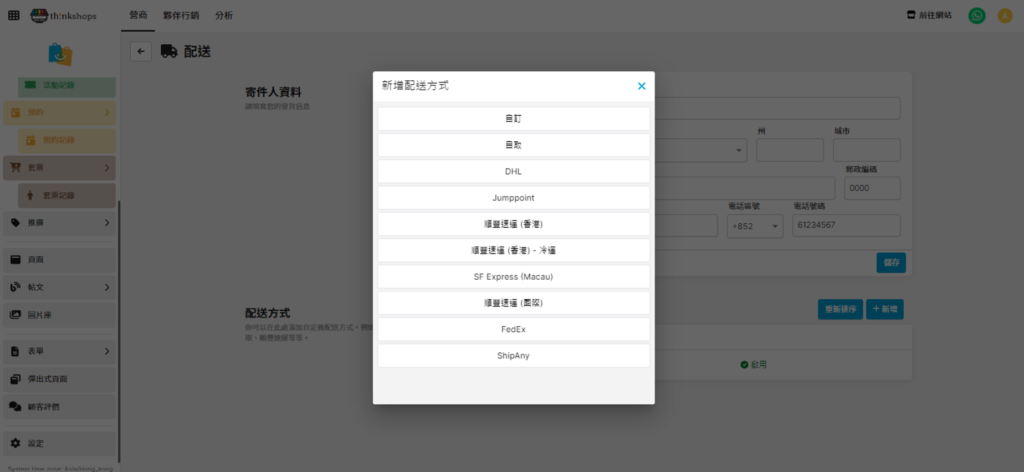Image resolution: width=1024 pixels, height=472 pixels.
Task: Click the 電話號碼 input field
Action: click(x=845, y=226)
